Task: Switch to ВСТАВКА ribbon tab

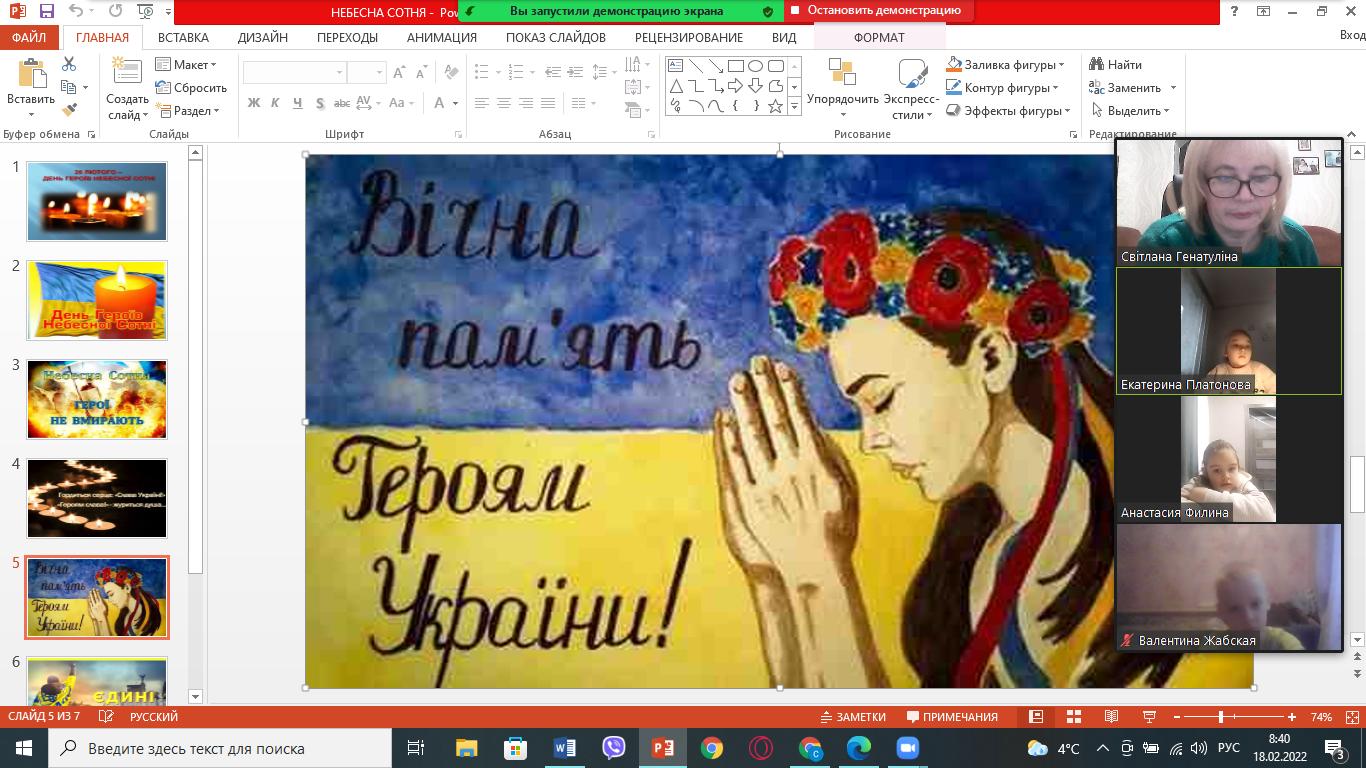Action: [x=183, y=37]
